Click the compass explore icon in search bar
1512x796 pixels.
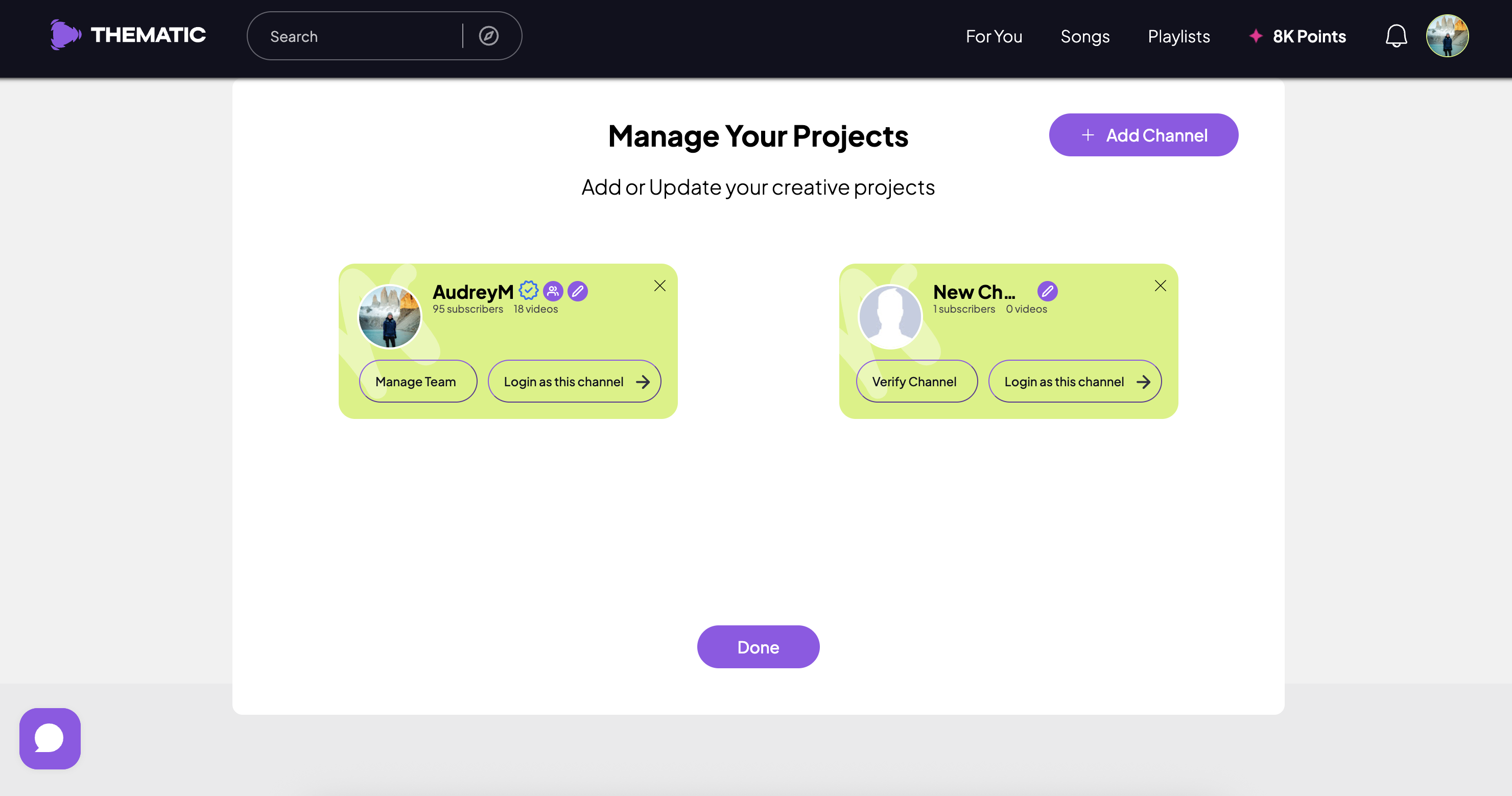pyautogui.click(x=488, y=36)
